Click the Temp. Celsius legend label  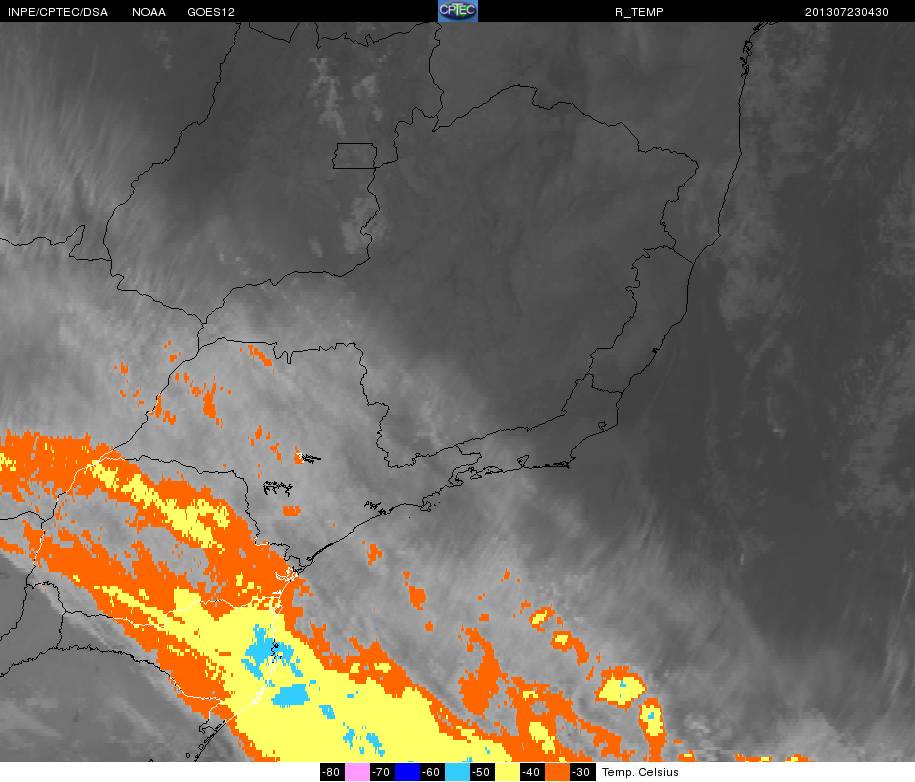640,772
